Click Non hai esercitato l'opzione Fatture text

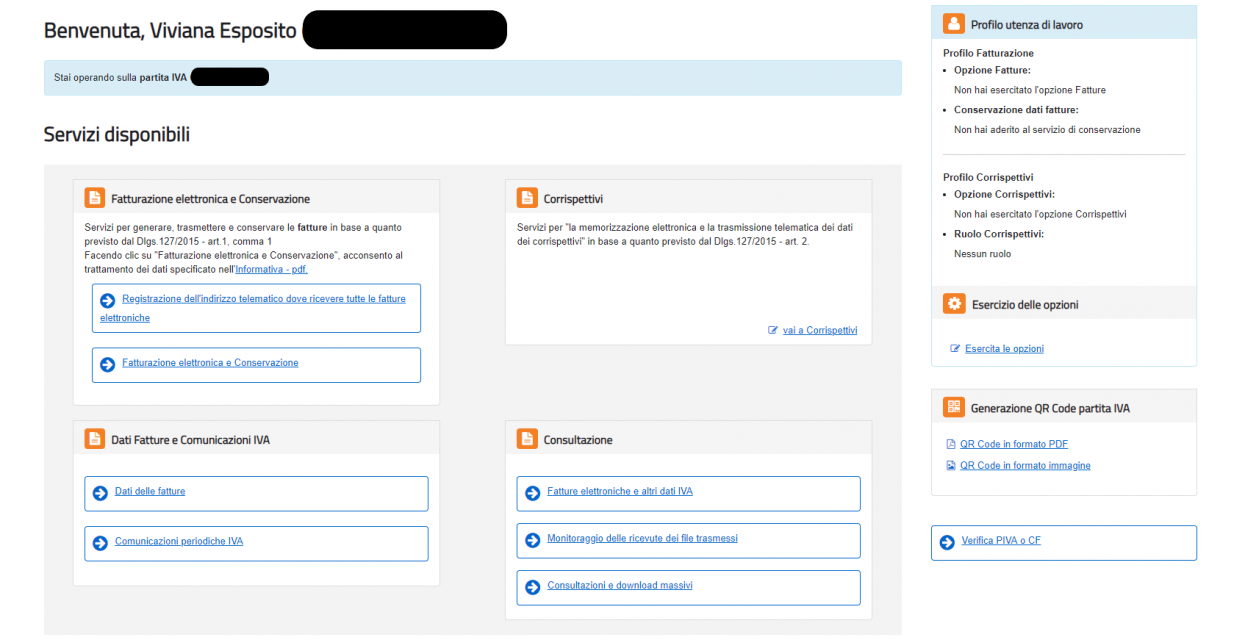(x=1030, y=90)
